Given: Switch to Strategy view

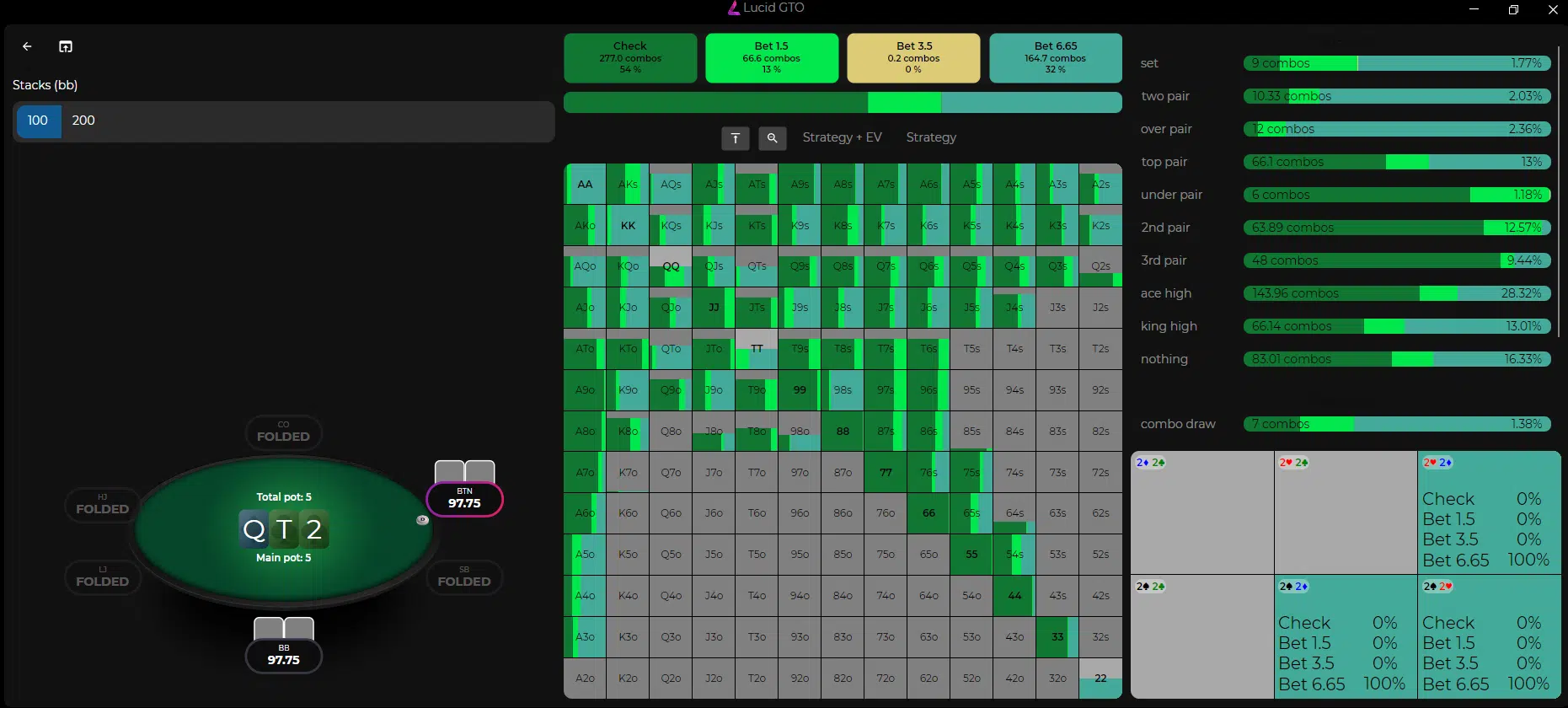Looking at the screenshot, I should click(x=931, y=137).
